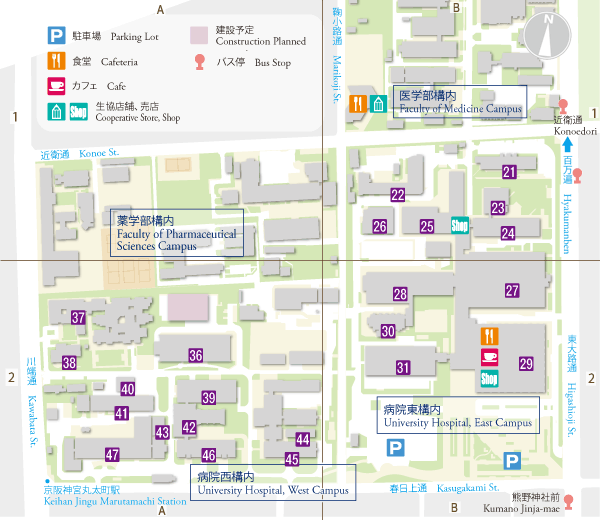Image resolution: width=600 pixels, height=520 pixels.
Task: Click the Cafe icon in the legend
Action: (x=56, y=85)
